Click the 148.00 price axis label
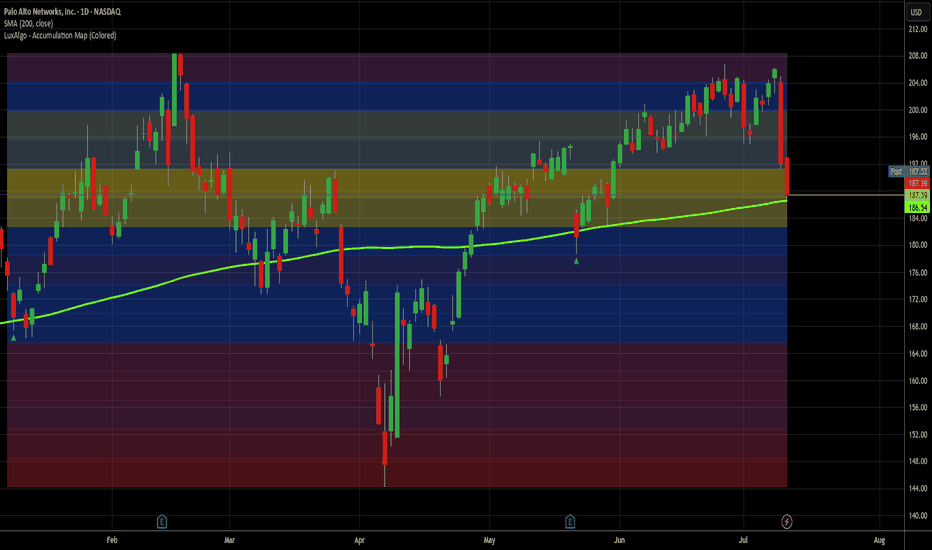The width and height of the screenshot is (932, 550). pos(918,461)
